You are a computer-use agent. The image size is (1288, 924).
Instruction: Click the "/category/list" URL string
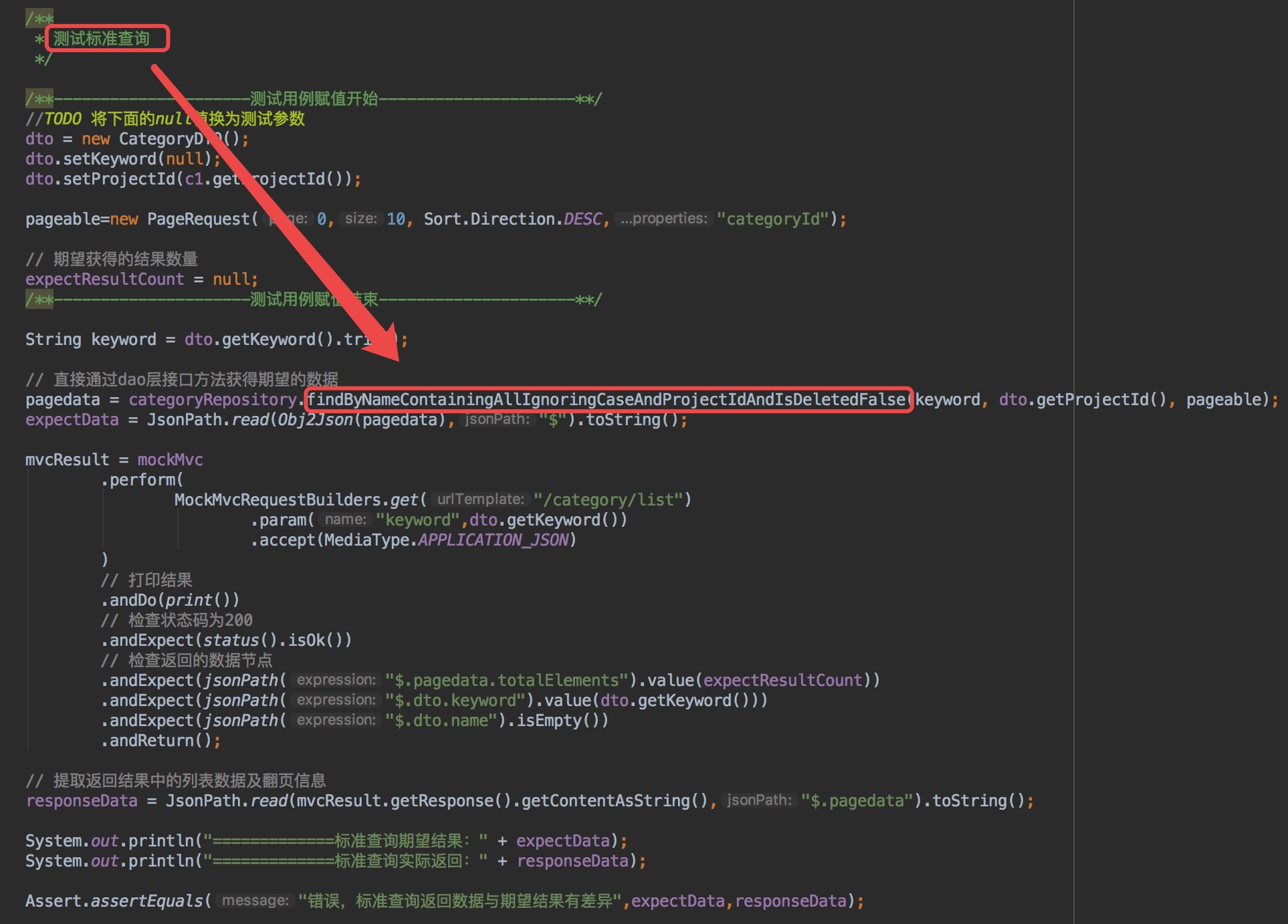point(608,500)
